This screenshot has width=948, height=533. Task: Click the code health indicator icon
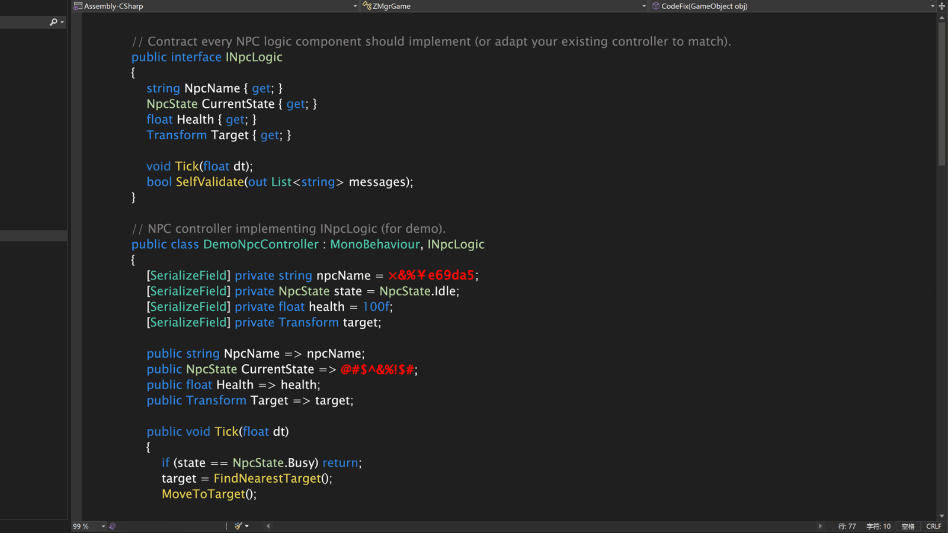tap(113, 526)
